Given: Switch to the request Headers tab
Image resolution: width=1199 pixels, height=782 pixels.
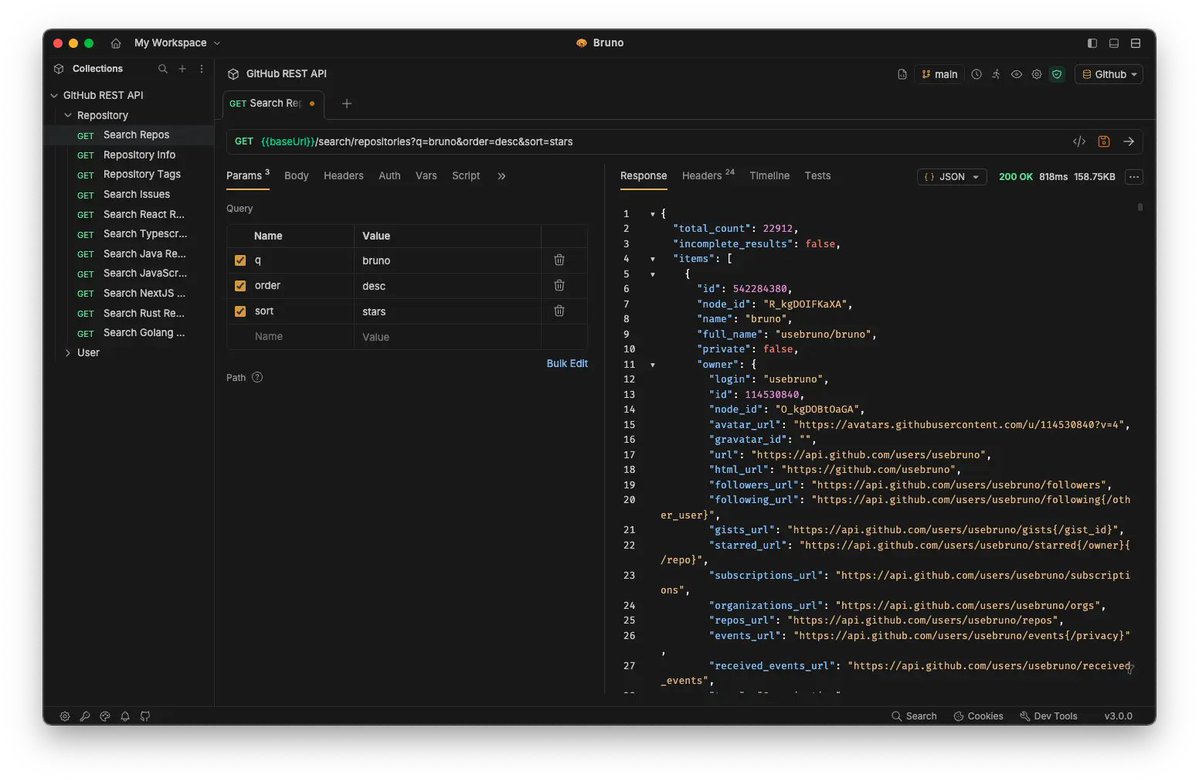Looking at the screenshot, I should [x=343, y=176].
